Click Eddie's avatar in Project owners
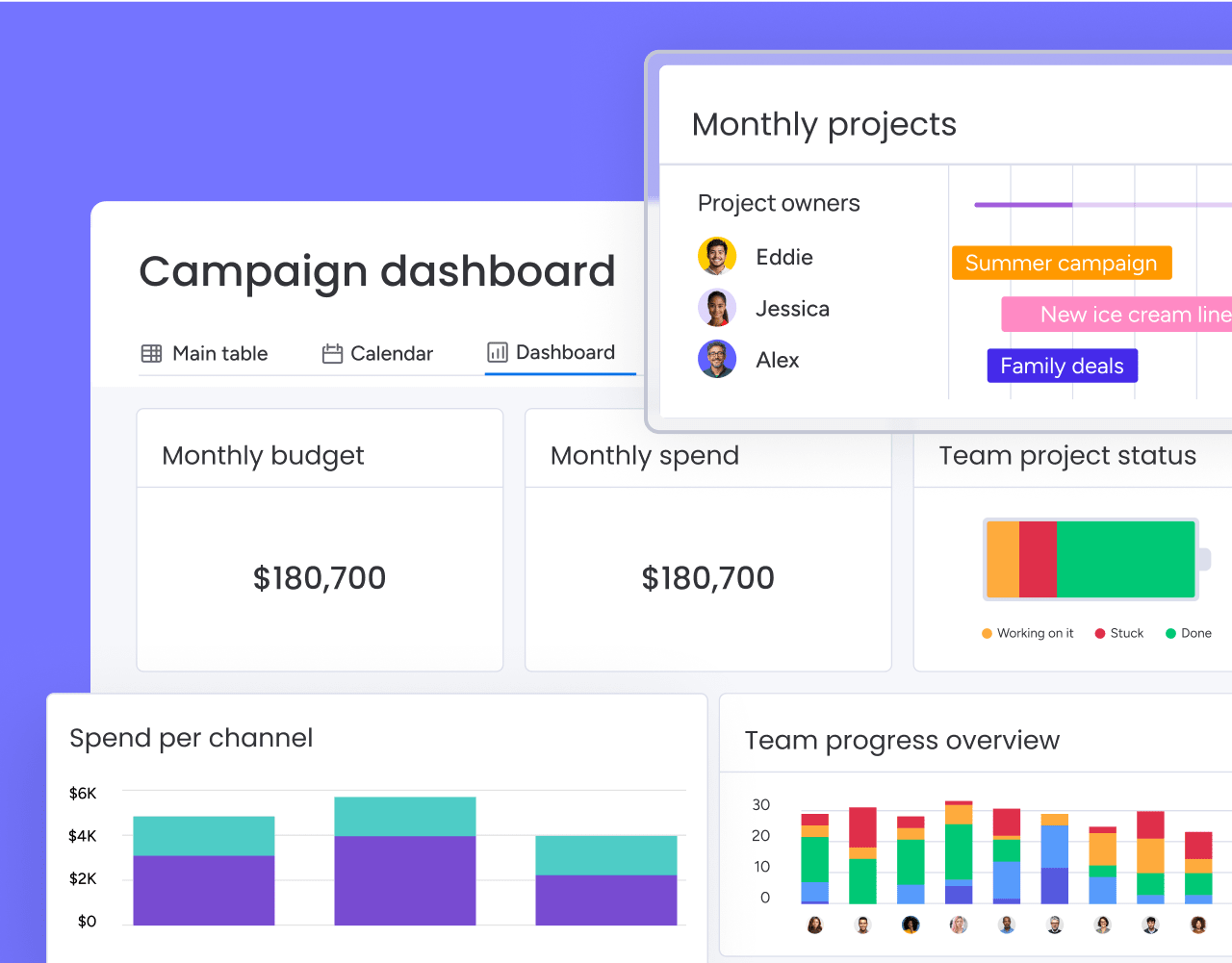Viewport: 1232px width, 963px height. point(717,256)
